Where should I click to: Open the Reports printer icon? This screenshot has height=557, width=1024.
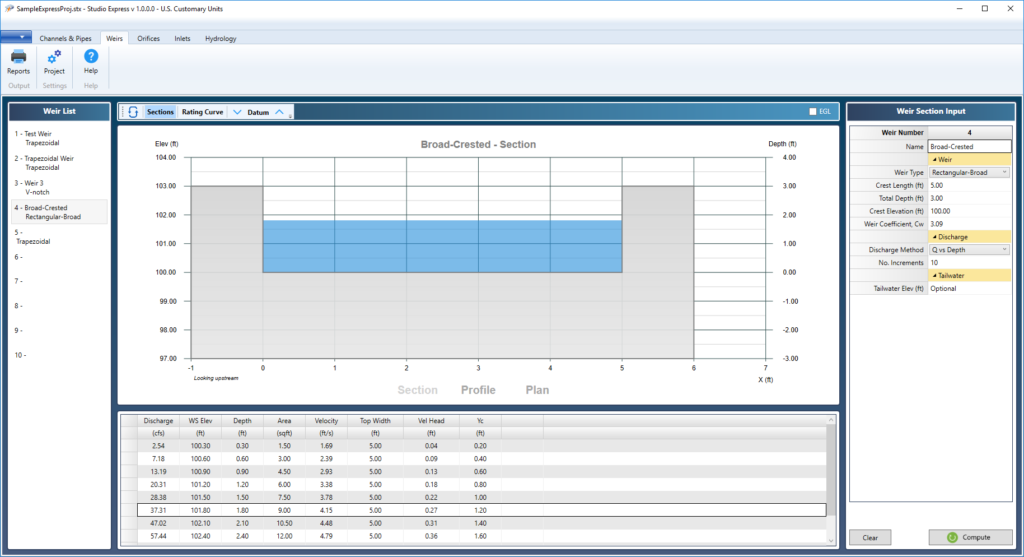coord(18,58)
